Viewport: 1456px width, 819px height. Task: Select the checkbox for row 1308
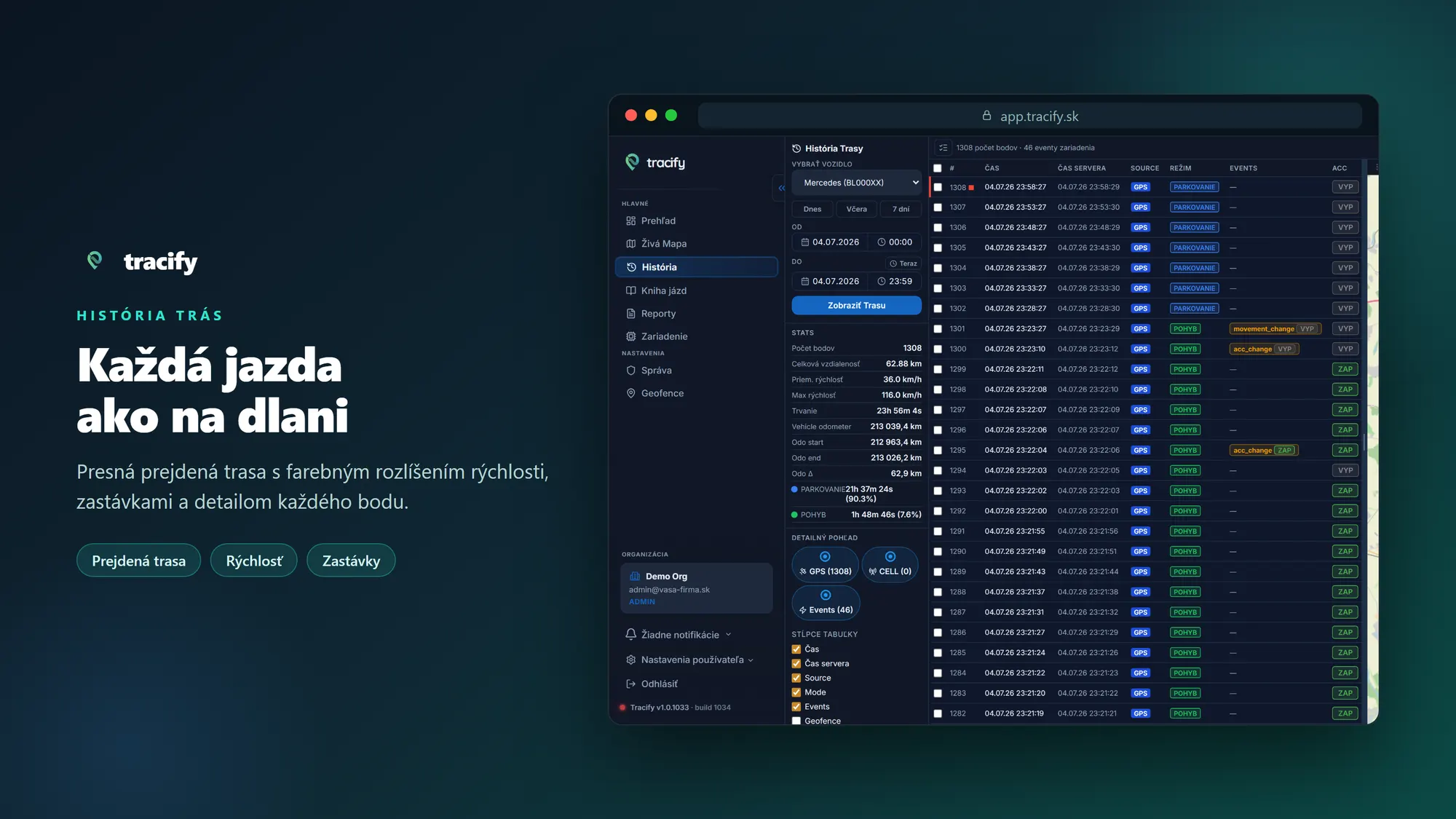coord(938,187)
